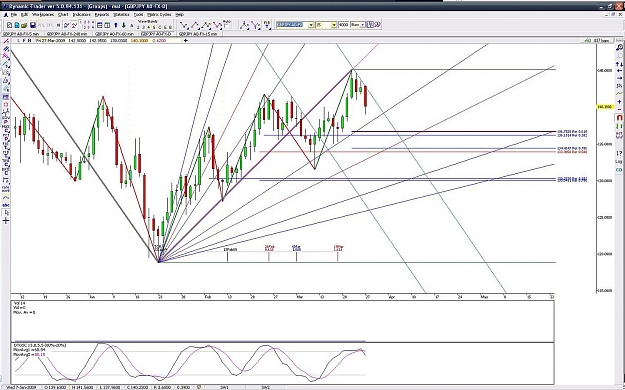
Task: Toggle the R header button
Action: click(29, 40)
